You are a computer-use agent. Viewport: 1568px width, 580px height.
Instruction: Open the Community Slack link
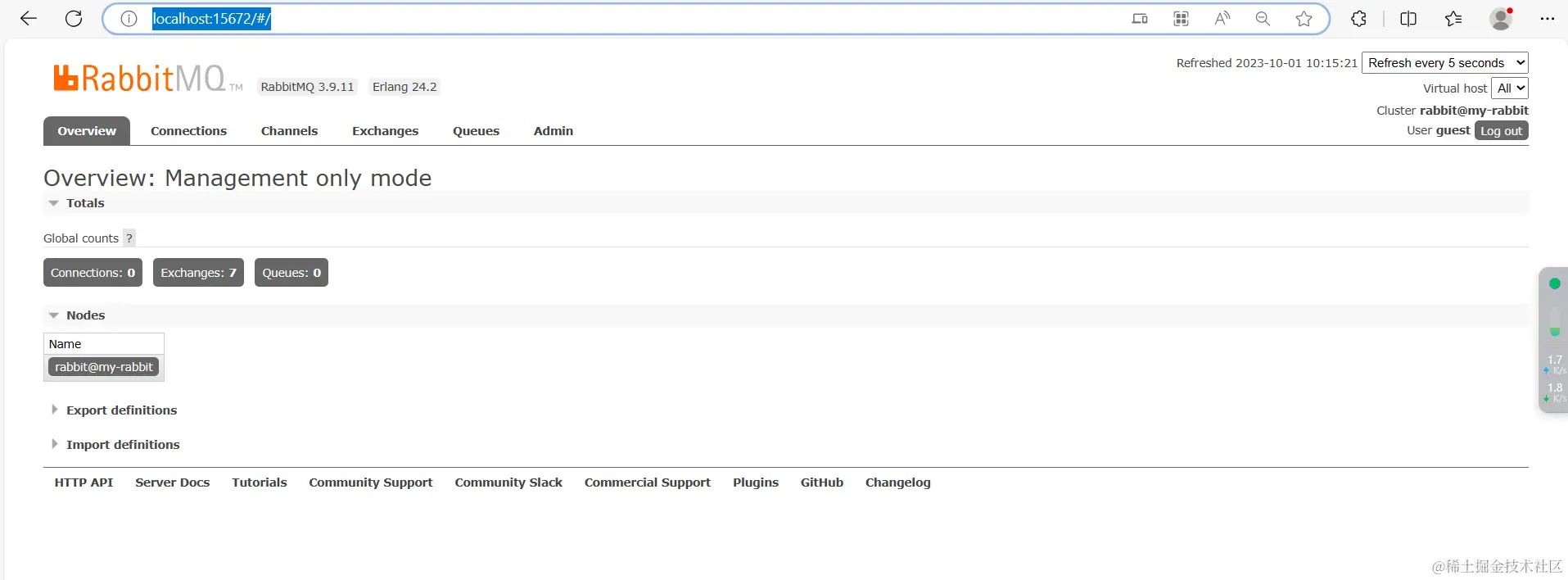coord(508,483)
